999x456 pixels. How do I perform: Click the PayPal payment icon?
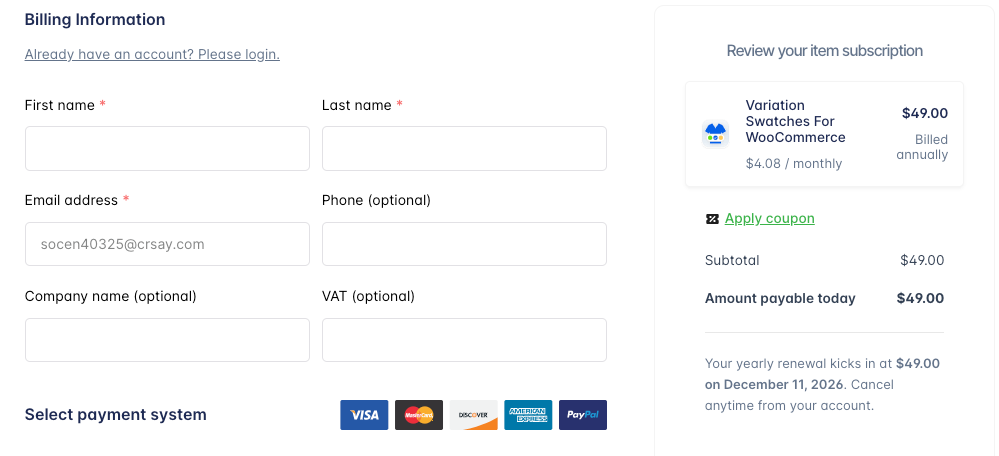tap(582, 415)
